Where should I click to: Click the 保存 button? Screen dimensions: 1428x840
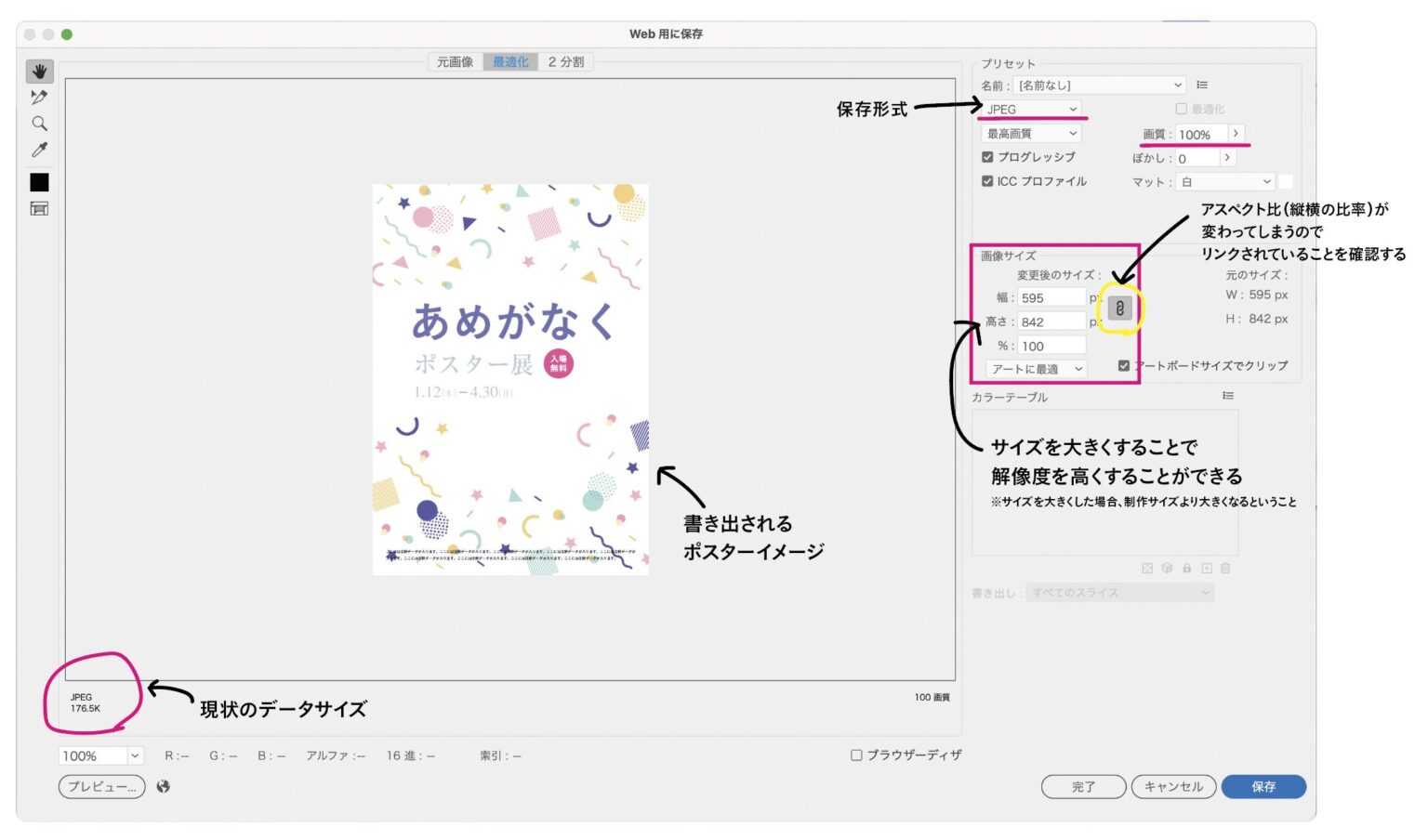pyautogui.click(x=1263, y=786)
